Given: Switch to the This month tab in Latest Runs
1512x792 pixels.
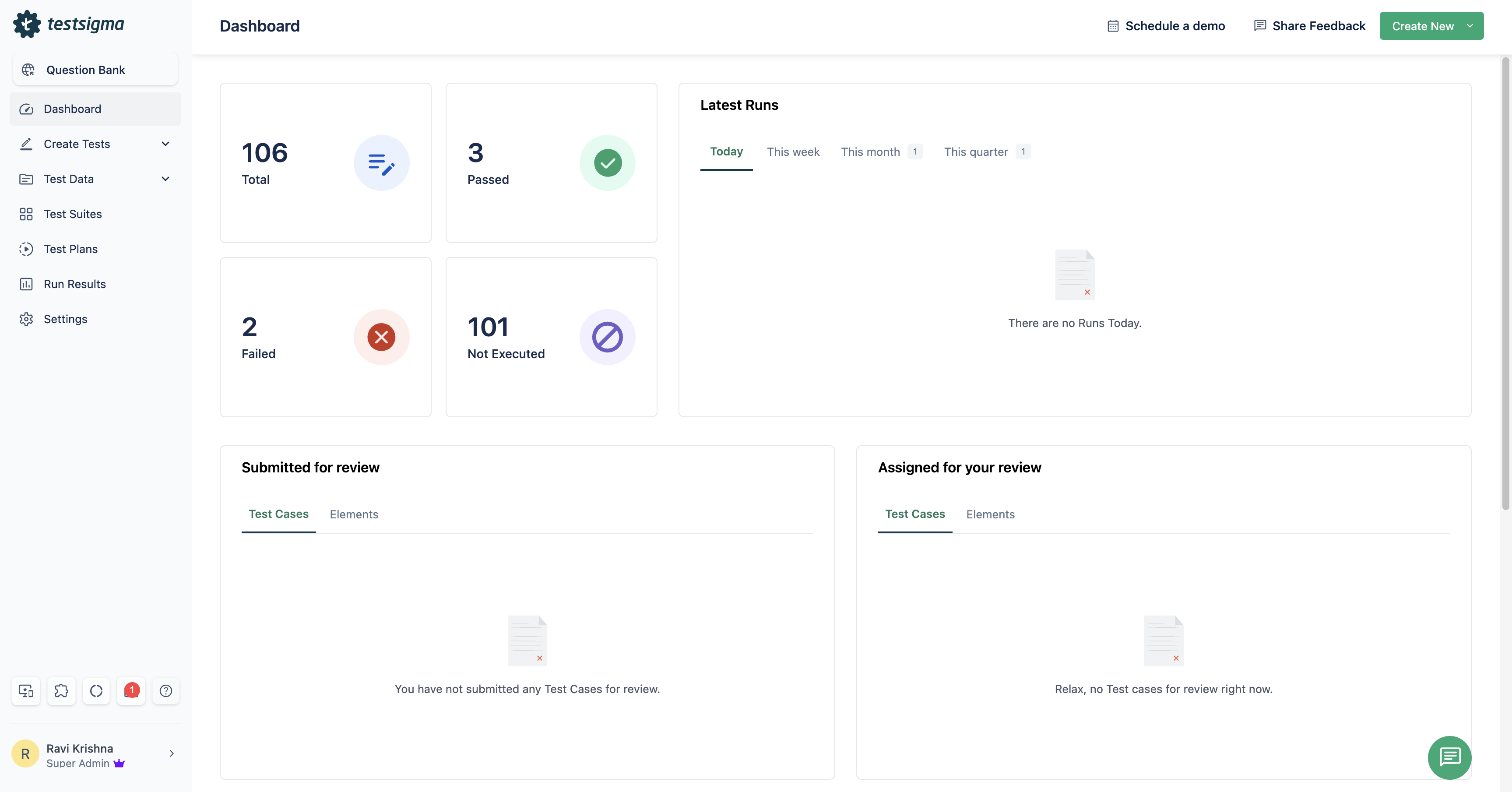Looking at the screenshot, I should point(870,151).
